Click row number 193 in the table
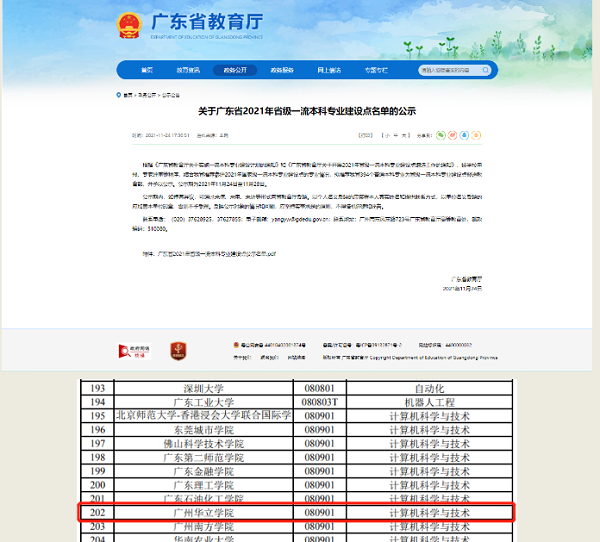 pos(98,389)
